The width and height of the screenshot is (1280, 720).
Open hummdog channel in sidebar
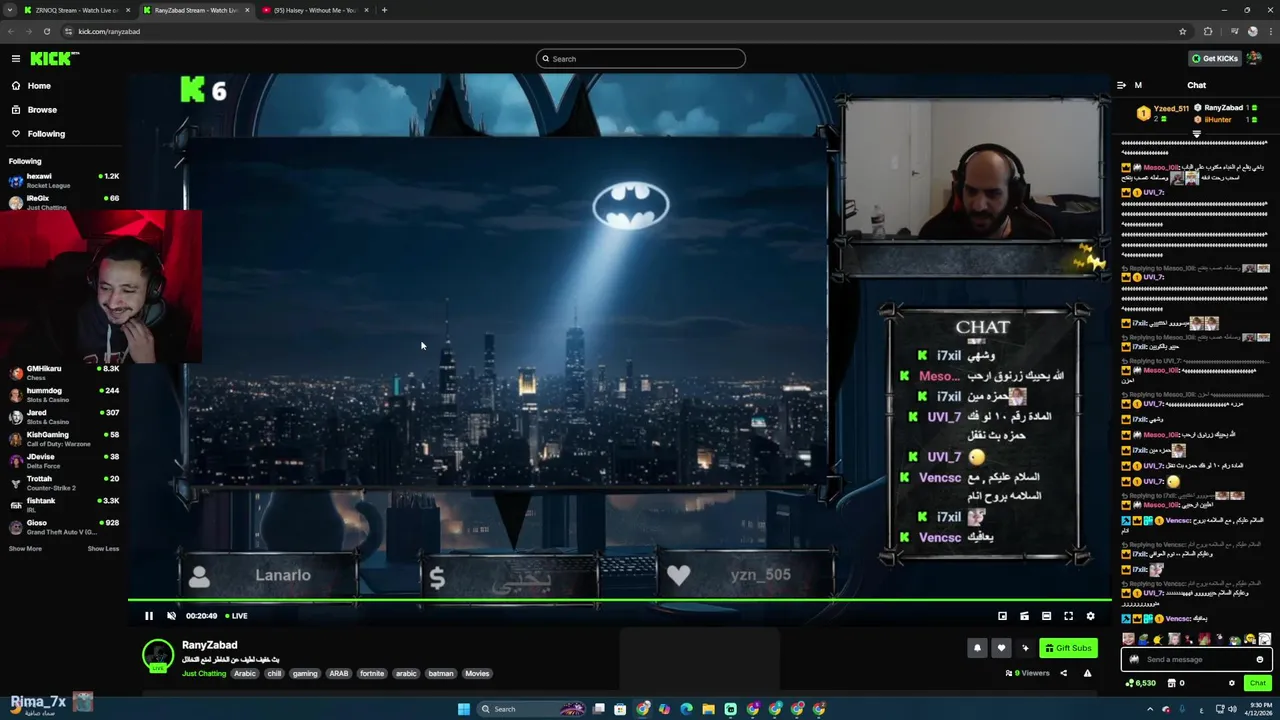(62, 395)
